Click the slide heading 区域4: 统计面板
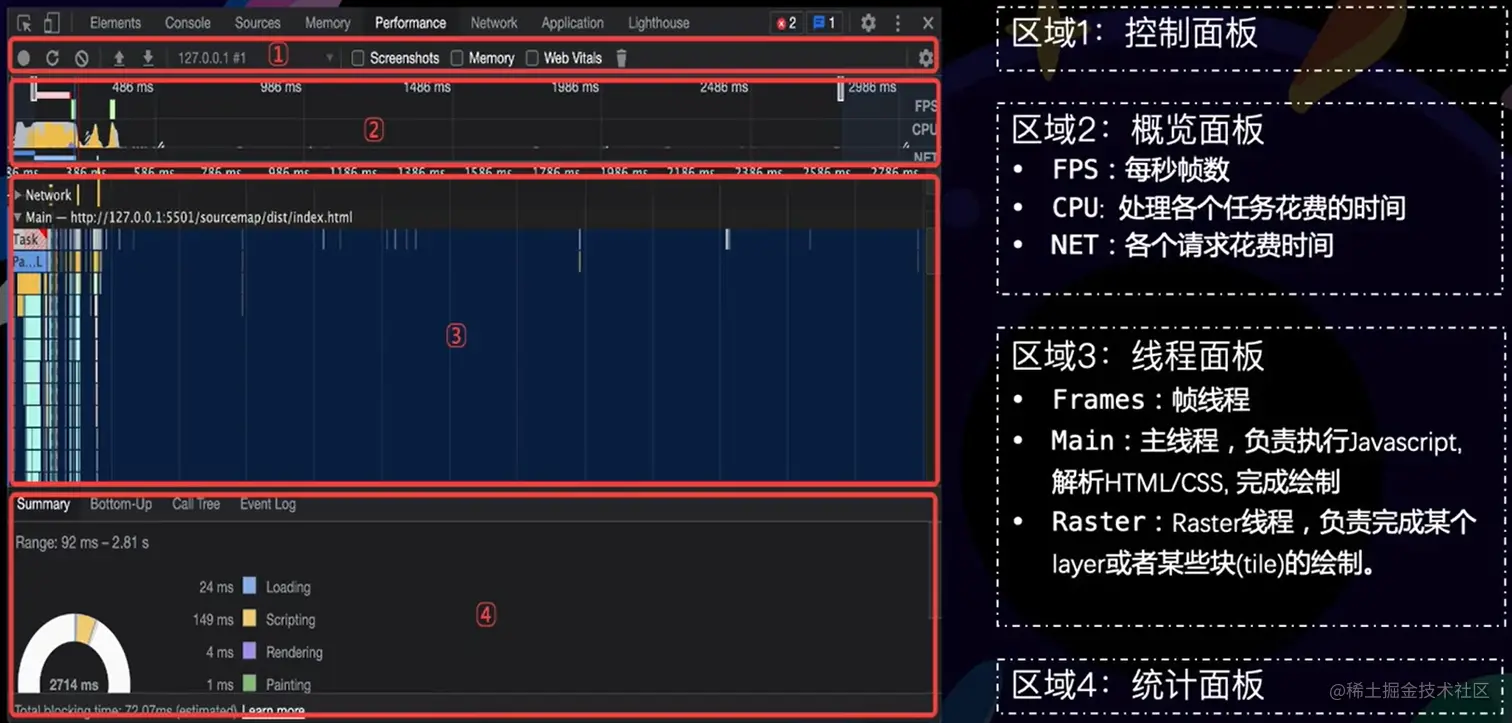 1138,685
